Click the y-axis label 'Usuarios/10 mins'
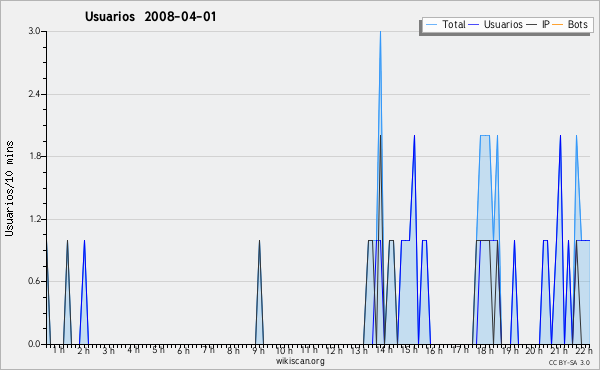 pos(9,189)
